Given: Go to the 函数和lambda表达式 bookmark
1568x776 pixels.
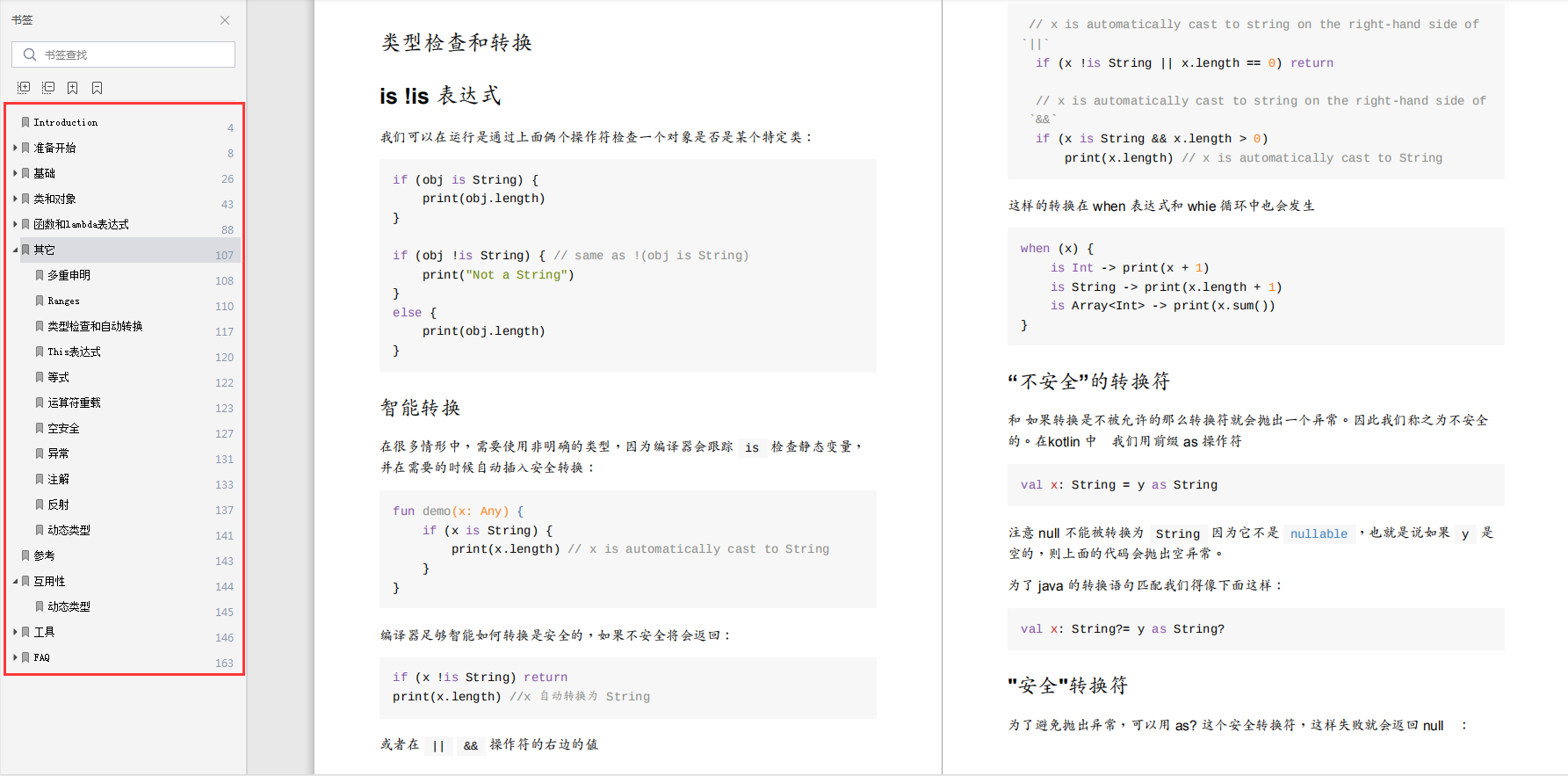Looking at the screenshot, I should coord(81,224).
